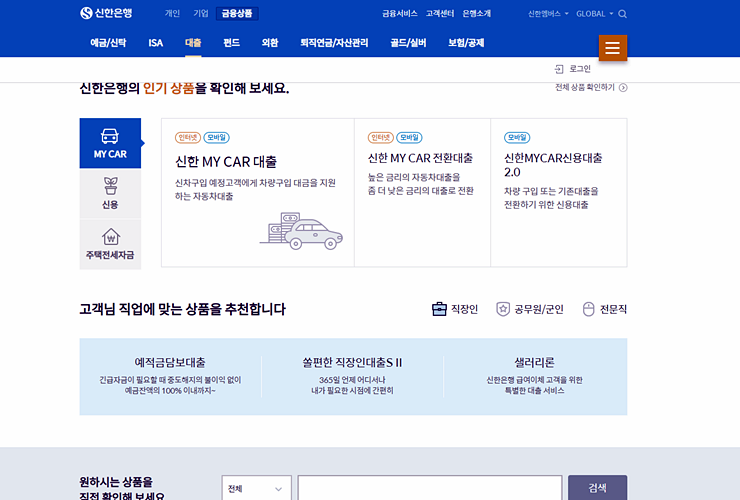Open the ISA menu item
The width and height of the screenshot is (740, 500).
(155, 43)
